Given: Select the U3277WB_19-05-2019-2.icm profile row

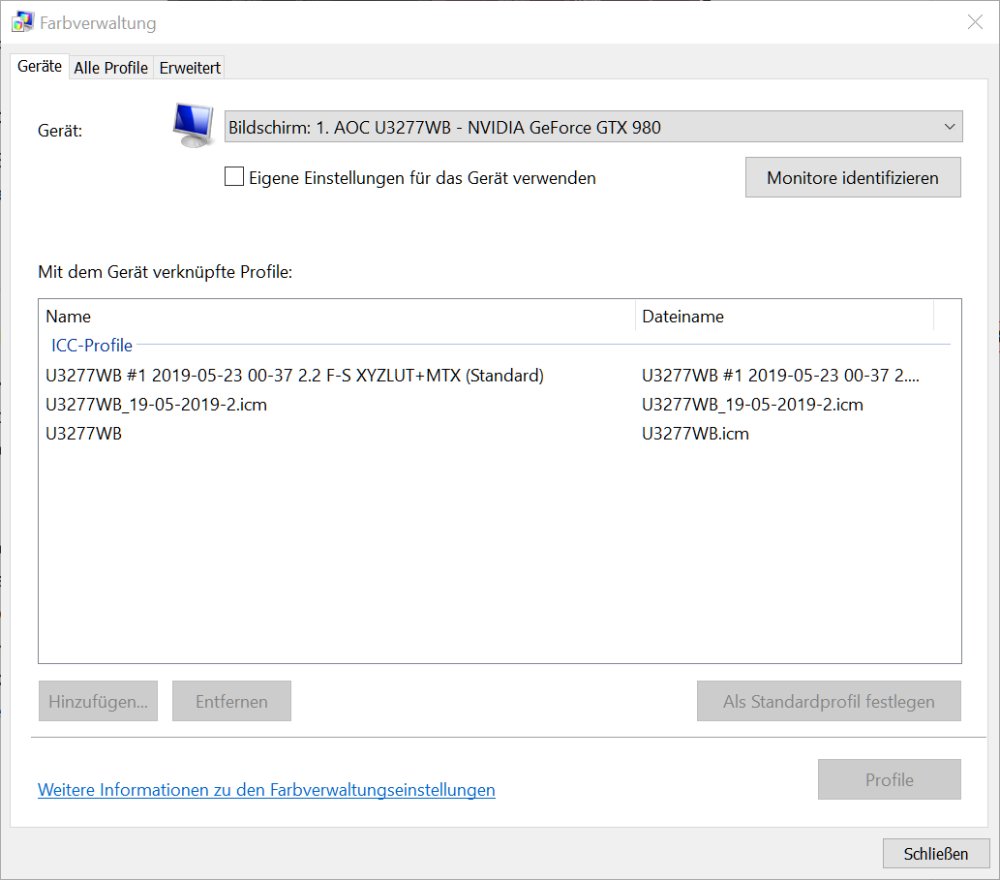Looking at the screenshot, I should pyautogui.click(x=156, y=405).
